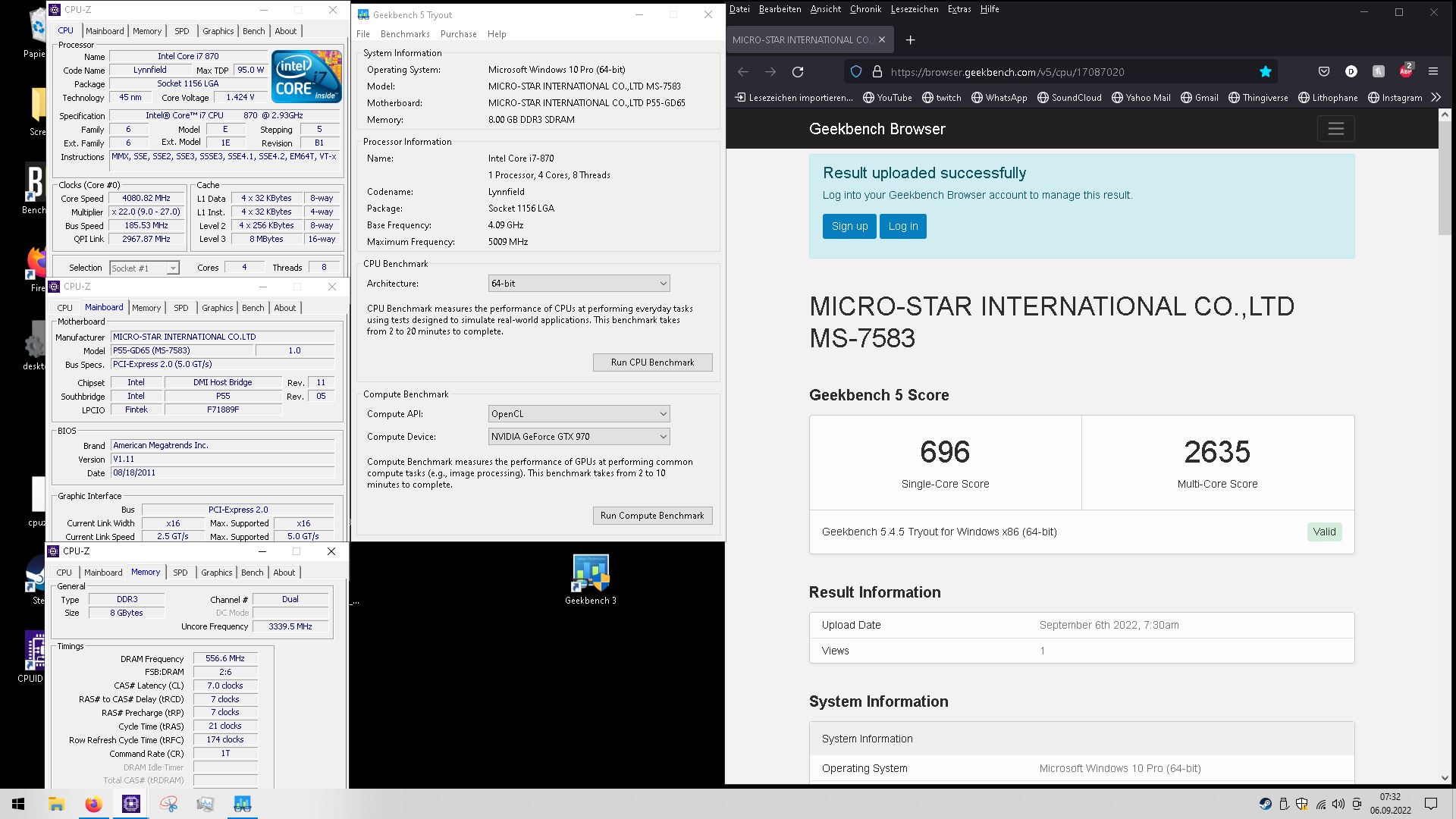
Task: Open the round D extension icon
Action: point(1351,71)
